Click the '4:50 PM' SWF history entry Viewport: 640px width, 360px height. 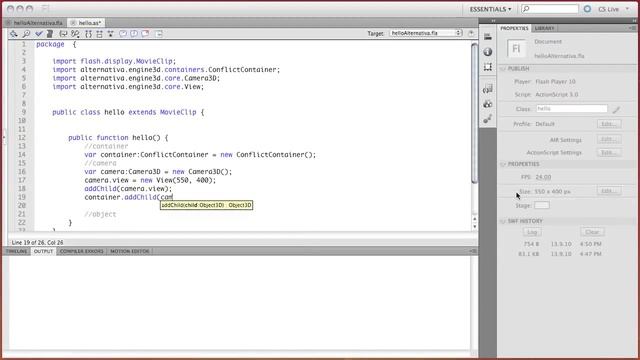(x=591, y=244)
